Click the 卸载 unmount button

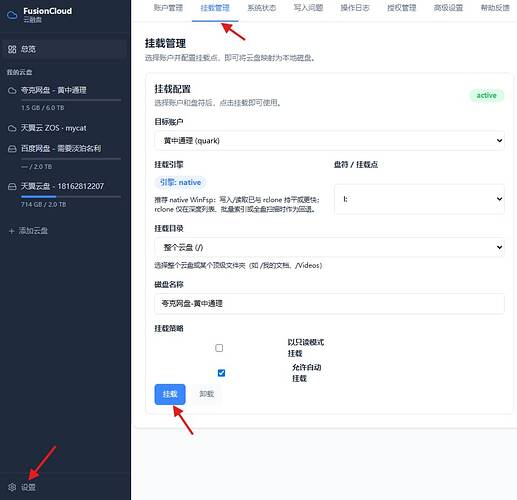207,394
